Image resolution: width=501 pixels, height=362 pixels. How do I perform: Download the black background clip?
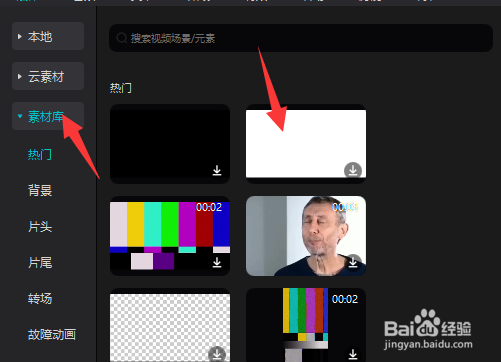[217, 170]
